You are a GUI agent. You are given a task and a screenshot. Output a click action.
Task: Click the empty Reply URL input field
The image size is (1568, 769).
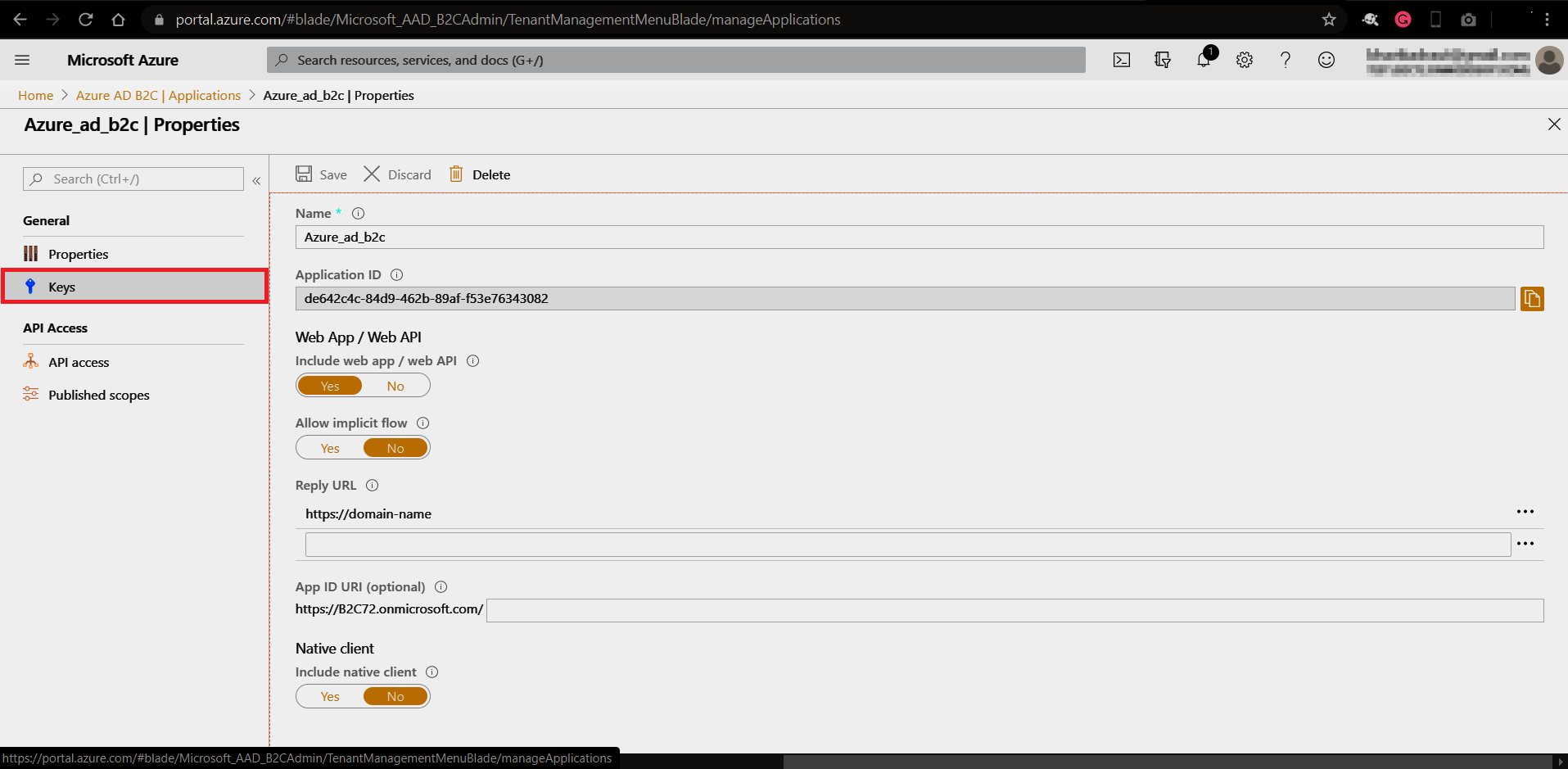908,545
